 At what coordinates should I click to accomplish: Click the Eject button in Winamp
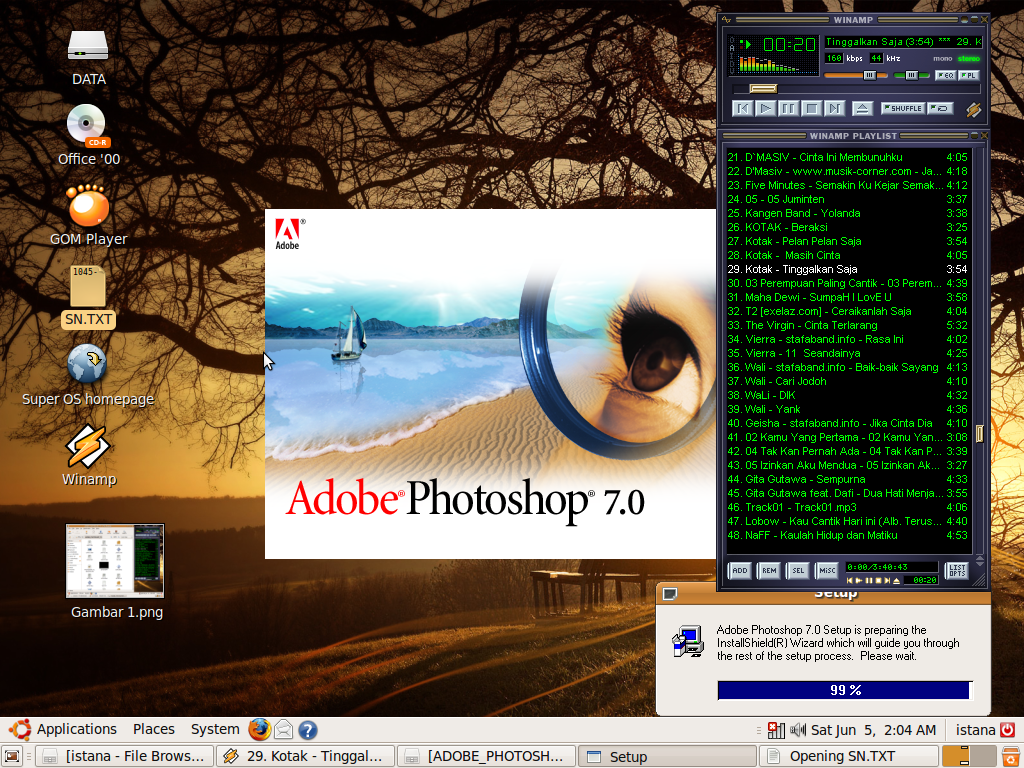862,108
